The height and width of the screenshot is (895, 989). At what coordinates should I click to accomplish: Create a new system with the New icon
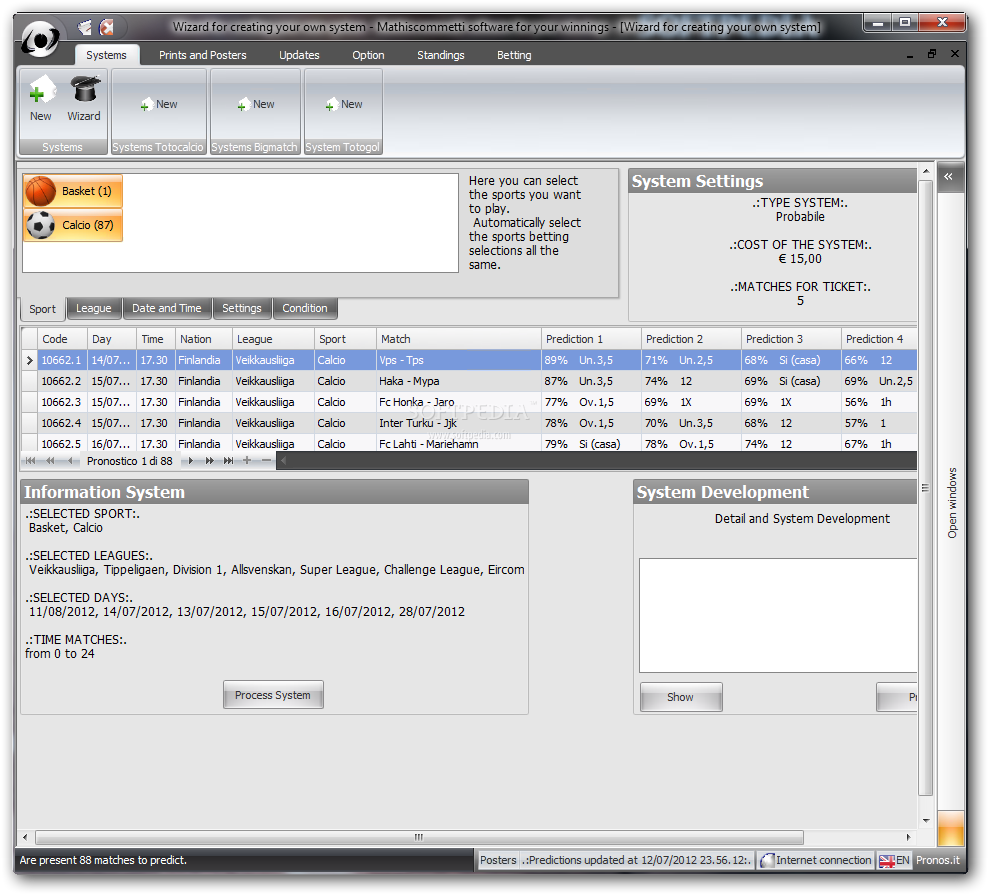[41, 99]
